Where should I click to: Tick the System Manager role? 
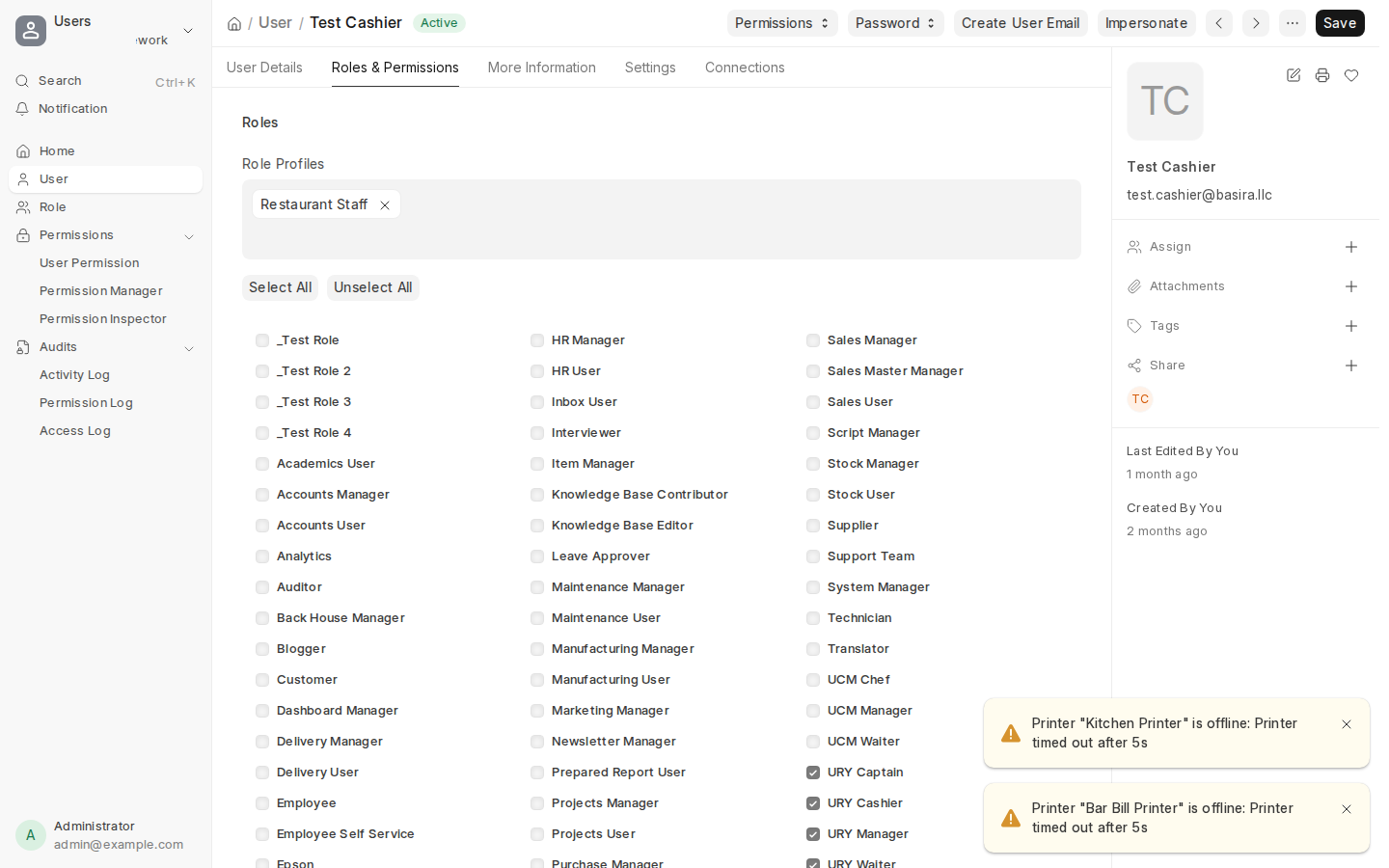(x=813, y=587)
